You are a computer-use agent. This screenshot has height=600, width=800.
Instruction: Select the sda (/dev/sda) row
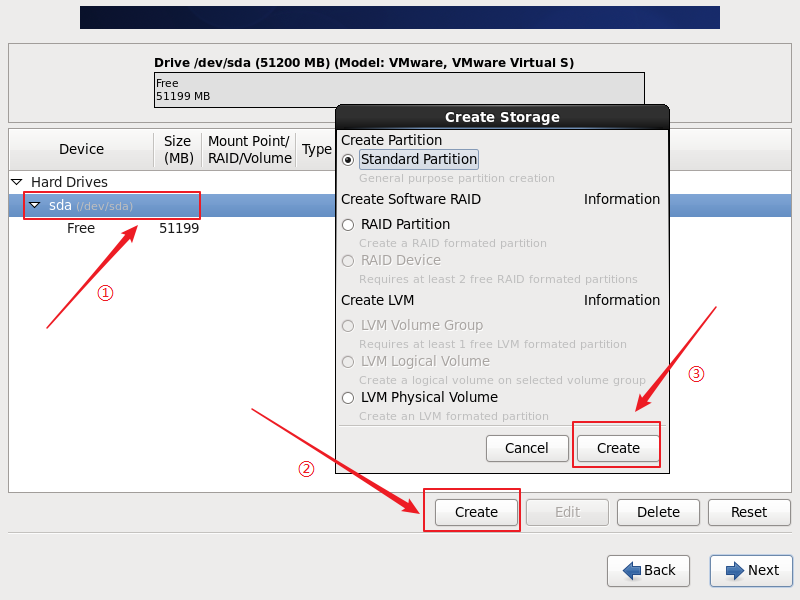(172, 206)
